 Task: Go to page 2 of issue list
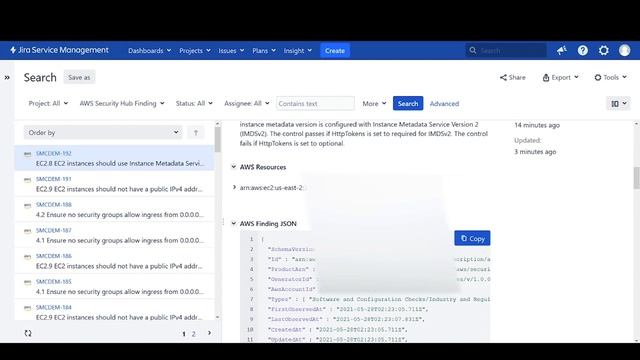193,334
